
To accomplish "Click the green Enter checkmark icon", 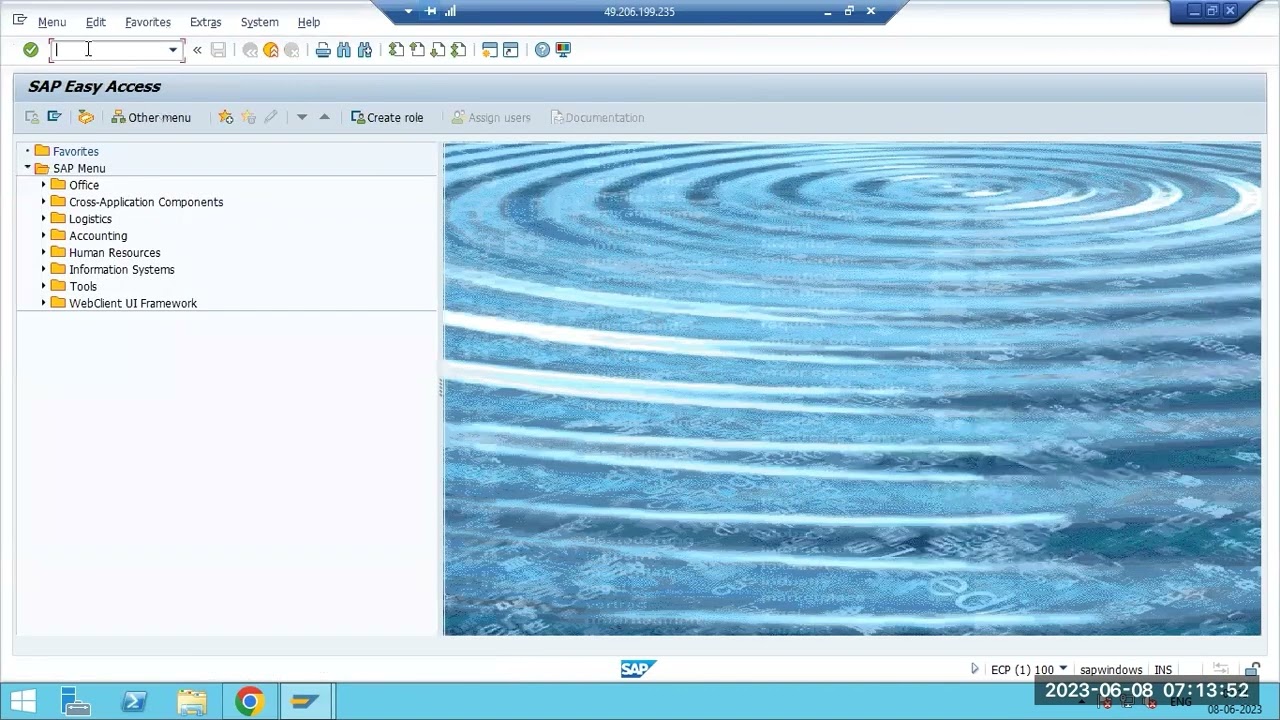I will 31,49.
